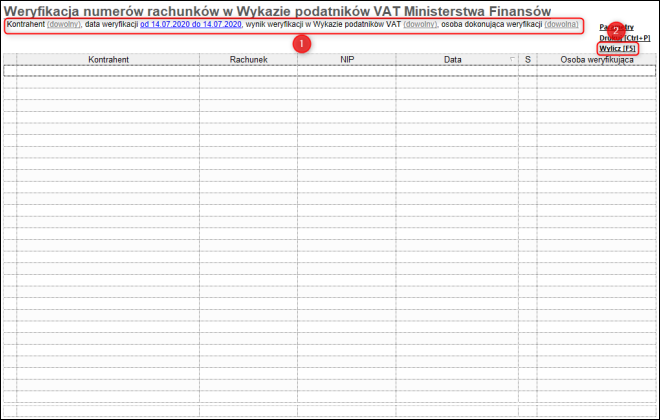Click Drukuj [Ctrl+P] to print
The width and height of the screenshot is (660, 420).
(625, 38)
